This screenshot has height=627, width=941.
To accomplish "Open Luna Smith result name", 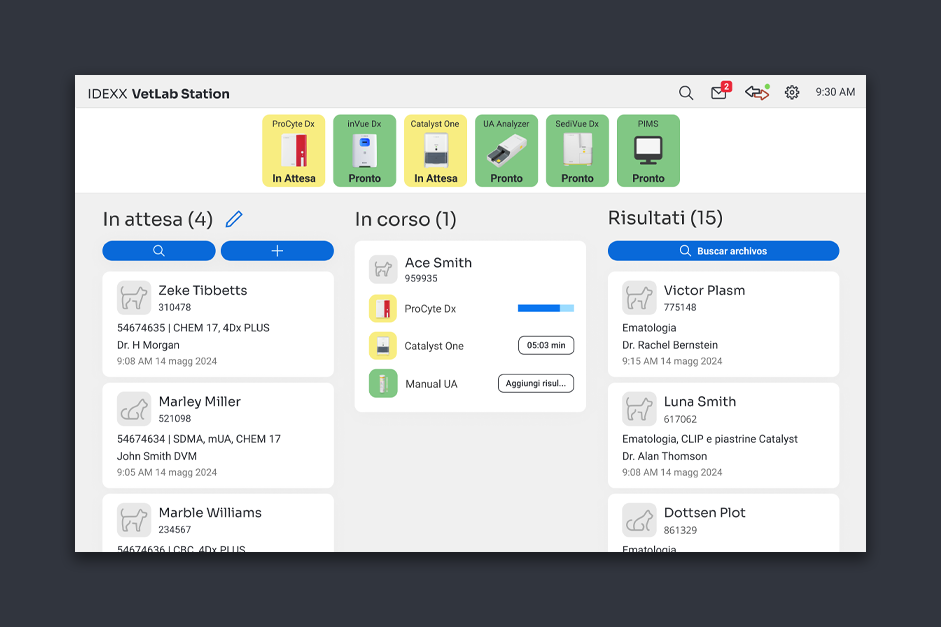I will pos(700,401).
